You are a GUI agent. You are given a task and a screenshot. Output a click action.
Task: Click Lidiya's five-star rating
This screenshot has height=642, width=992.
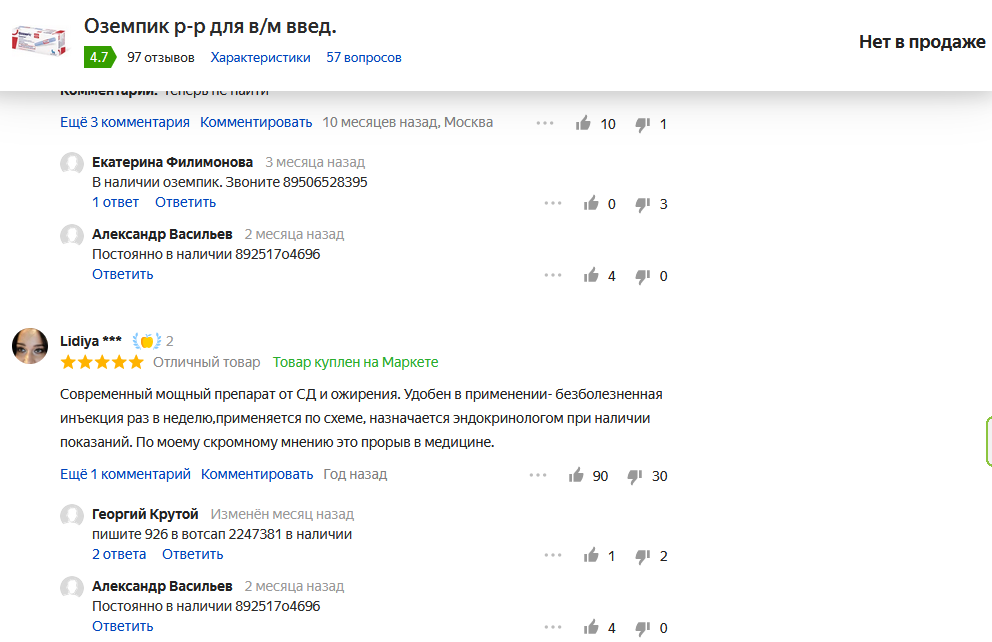[102, 362]
